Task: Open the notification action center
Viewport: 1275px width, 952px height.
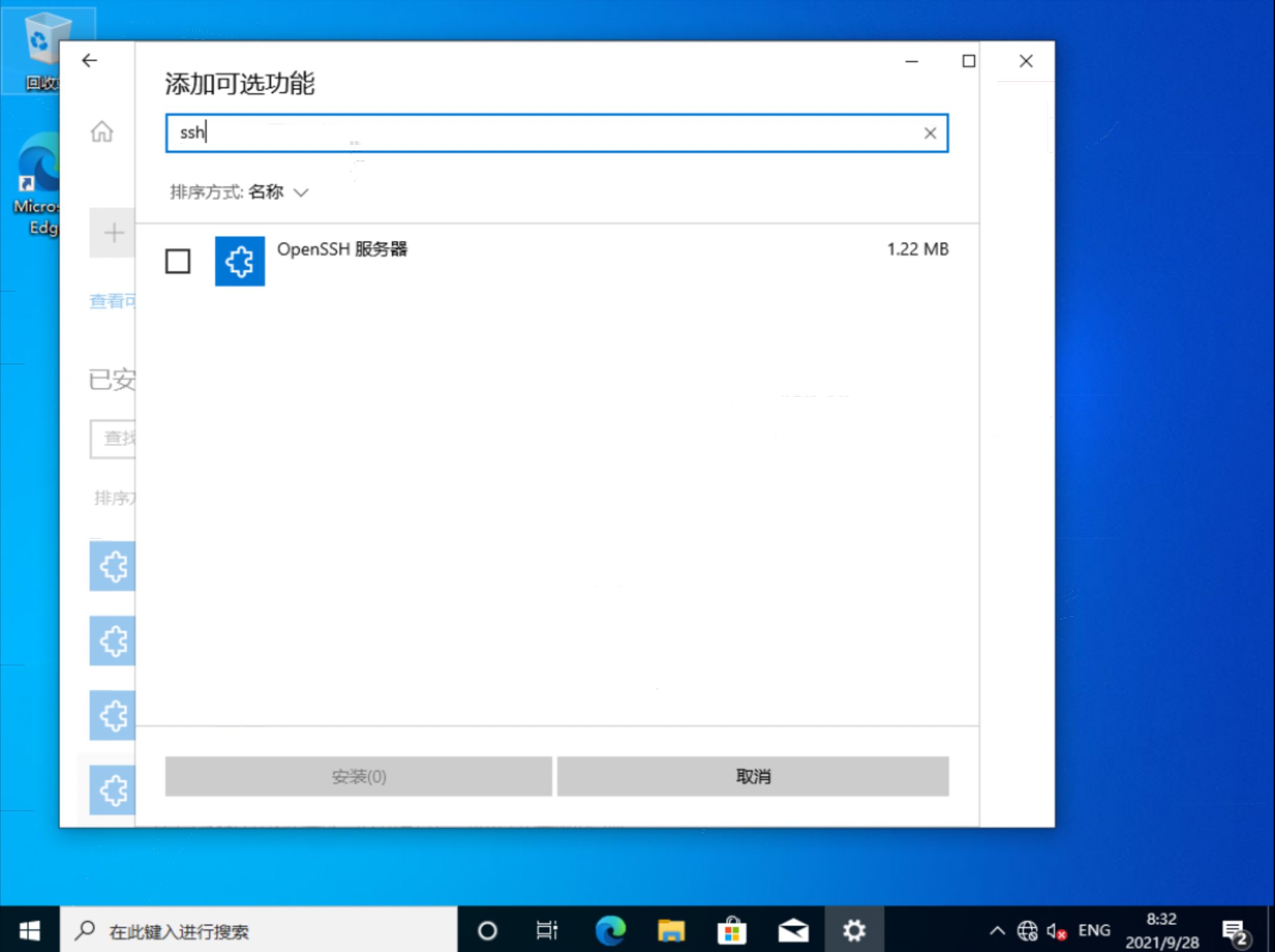Action: tap(1234, 930)
